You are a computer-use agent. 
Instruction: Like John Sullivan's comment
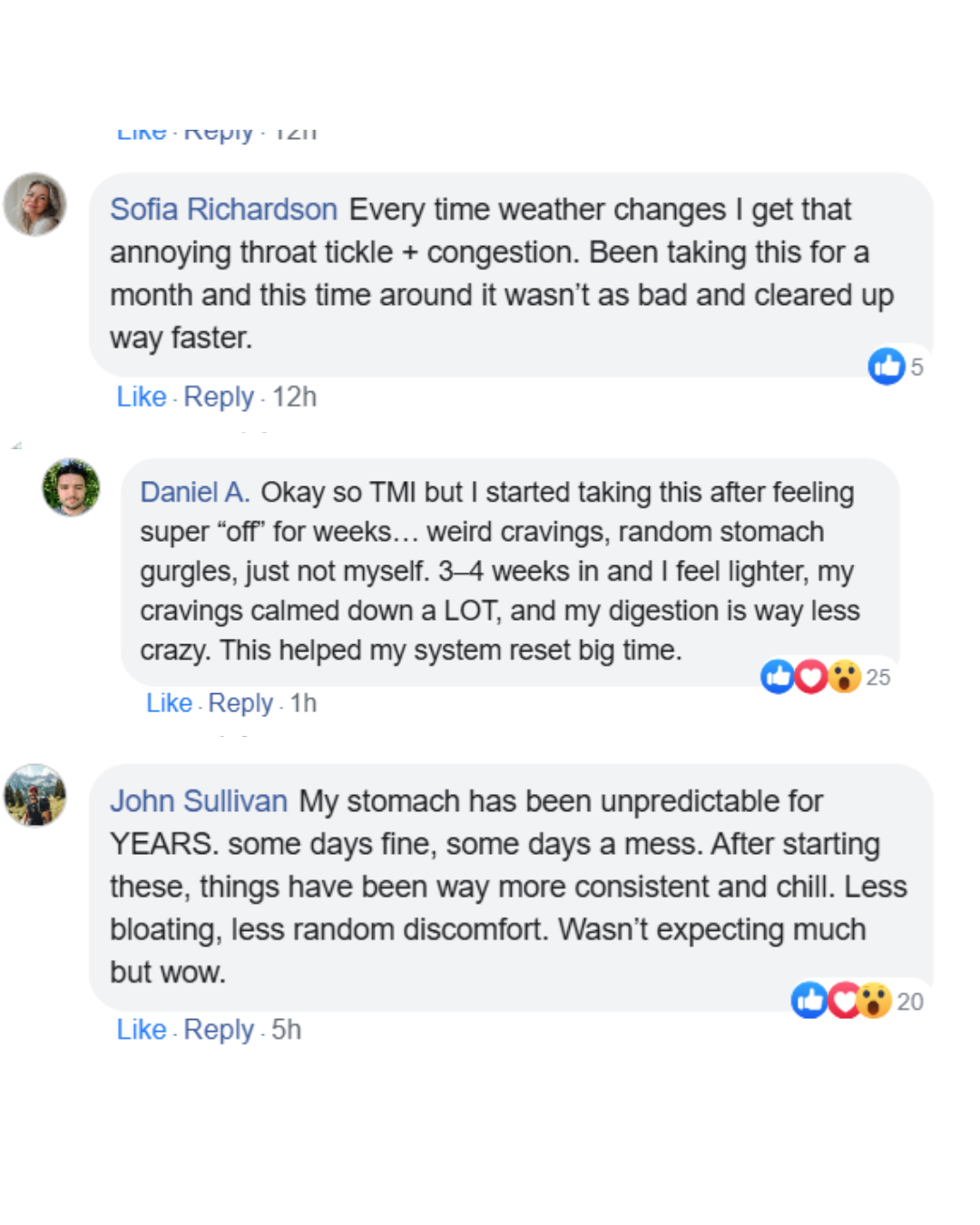click(142, 1029)
